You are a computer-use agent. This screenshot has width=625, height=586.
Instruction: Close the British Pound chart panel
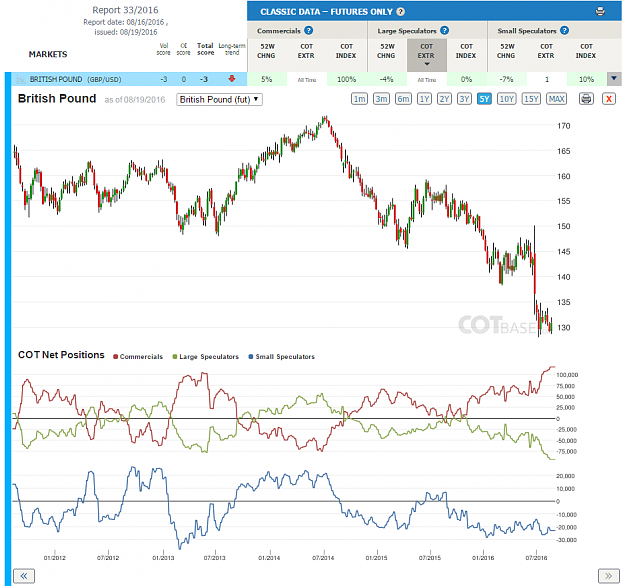tap(609, 98)
